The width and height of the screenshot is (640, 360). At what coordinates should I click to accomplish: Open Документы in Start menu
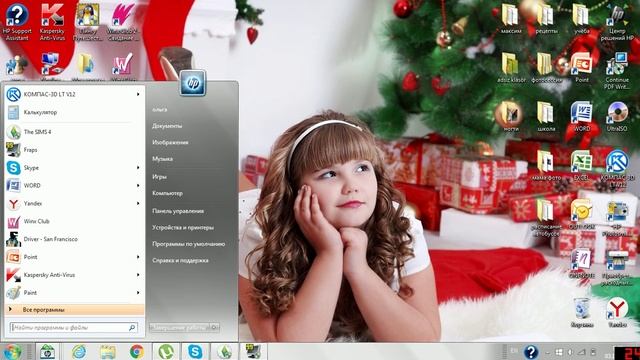(167, 126)
